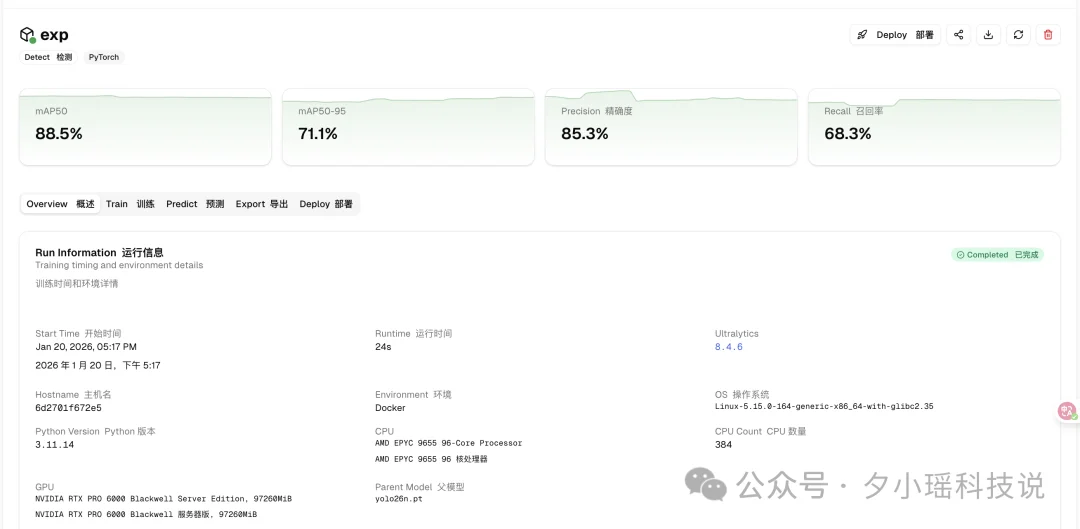Go to the Deploy tab

(x=326, y=204)
